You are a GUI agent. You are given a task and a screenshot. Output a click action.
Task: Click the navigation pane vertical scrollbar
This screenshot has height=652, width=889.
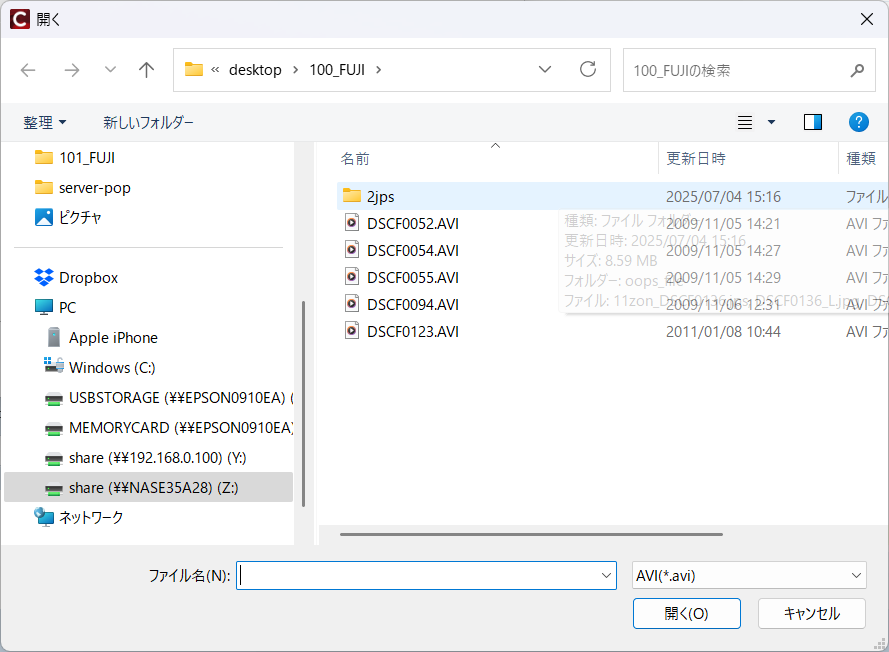tap(303, 403)
